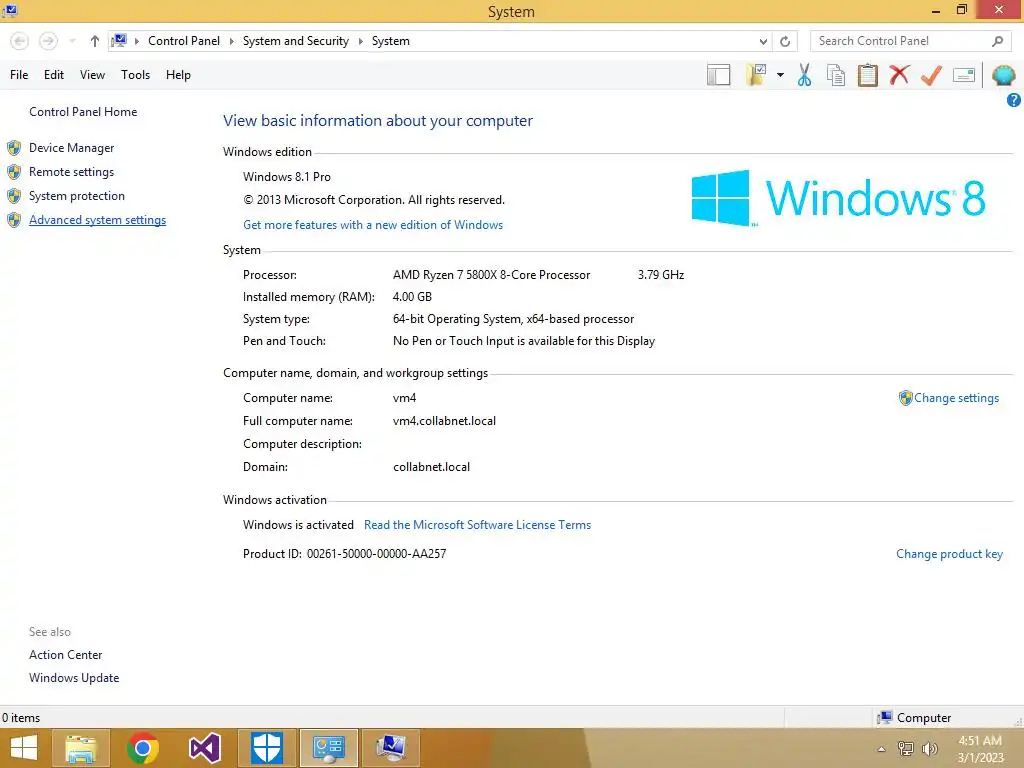Click the Start button on the taskbar
The height and width of the screenshot is (768, 1024).
point(24,748)
